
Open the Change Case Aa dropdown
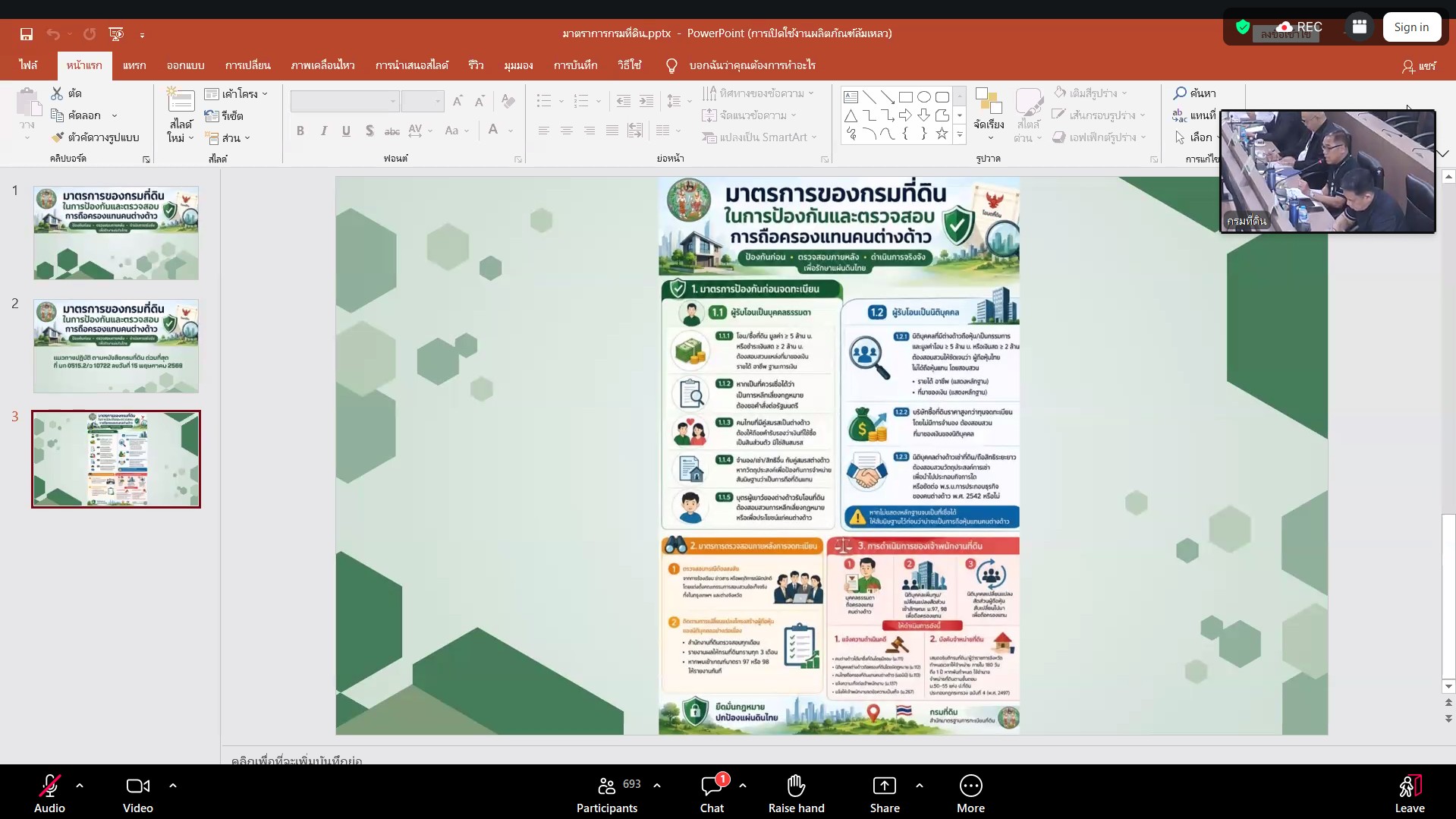457,131
